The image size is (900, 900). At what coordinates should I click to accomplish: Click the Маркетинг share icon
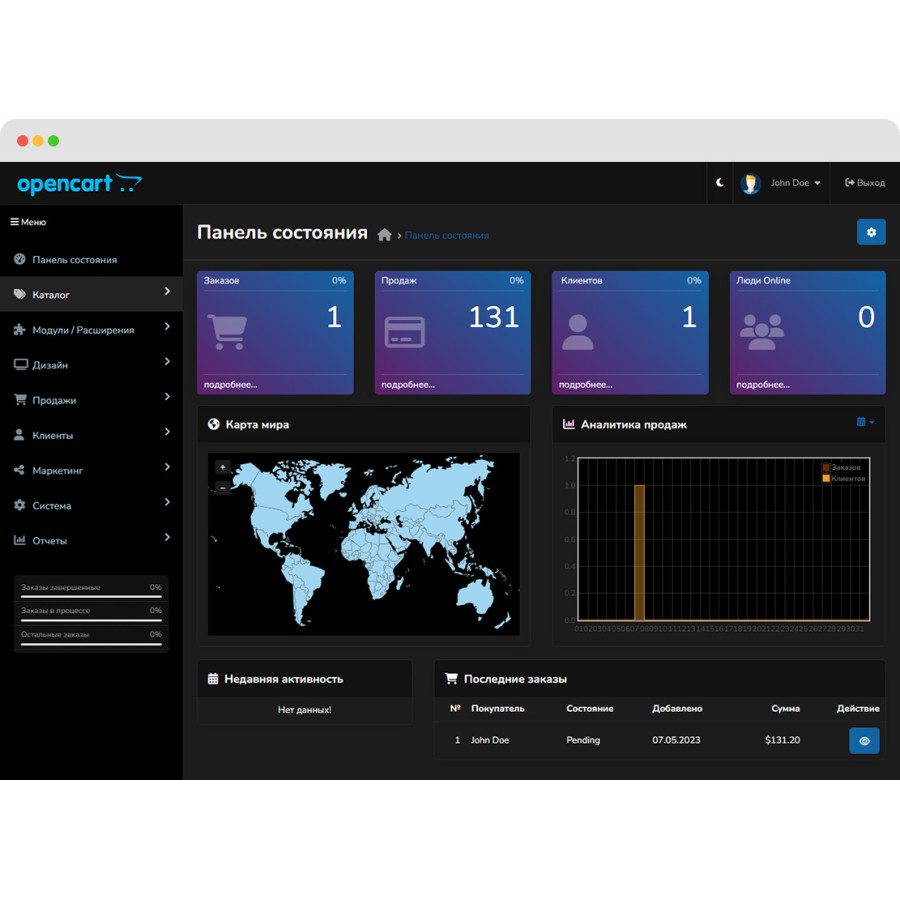pyautogui.click(x=19, y=470)
